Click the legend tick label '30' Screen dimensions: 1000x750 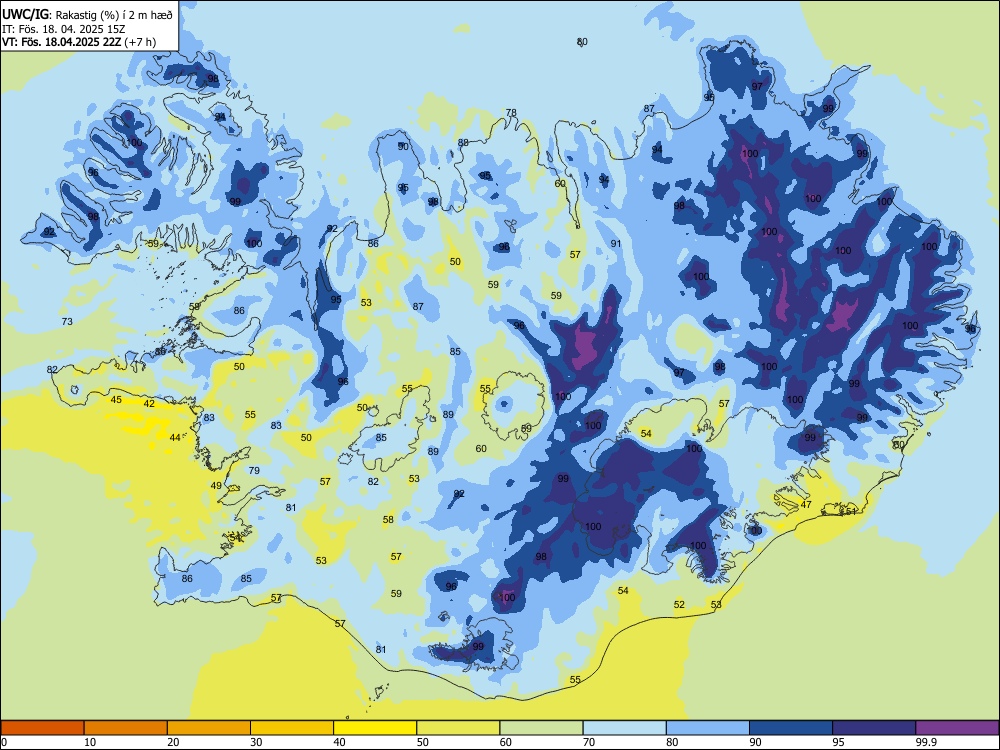[x=256, y=742]
